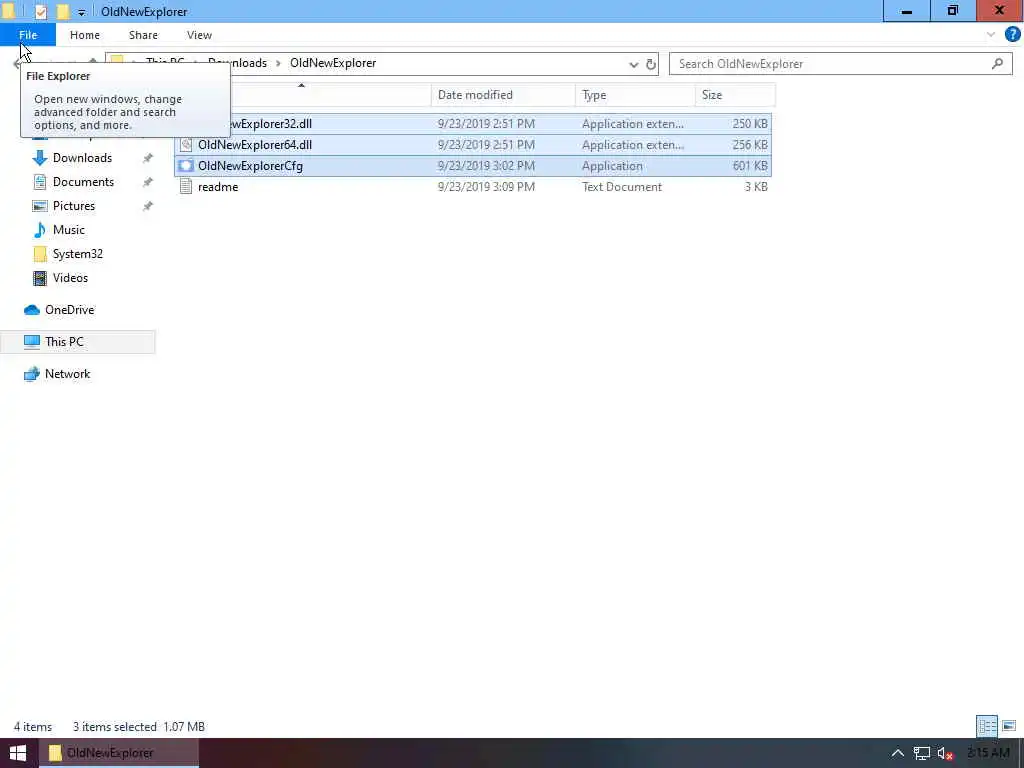The width and height of the screenshot is (1024, 768).
Task: Click the OldNewExplorer breadcrumb in address bar
Action: point(333,63)
